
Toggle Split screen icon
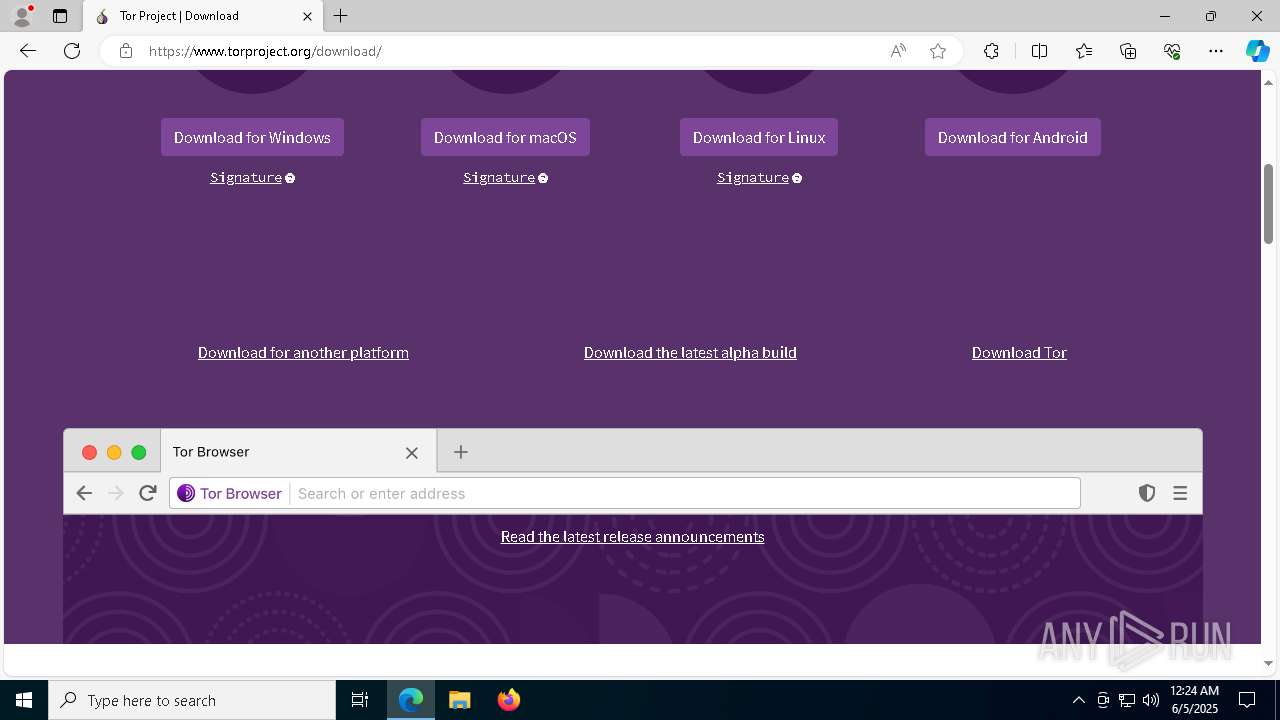(1039, 51)
